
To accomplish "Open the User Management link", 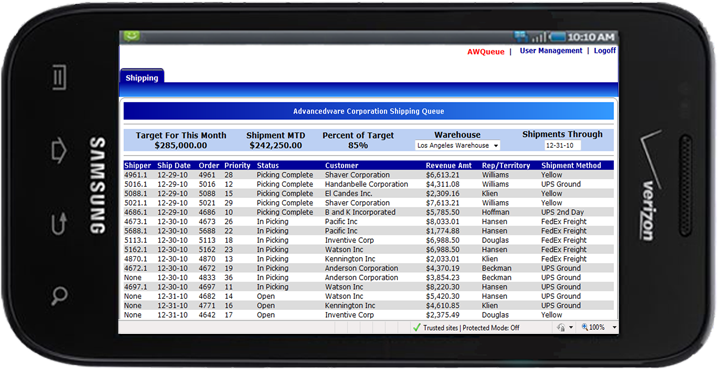I will (x=551, y=51).
